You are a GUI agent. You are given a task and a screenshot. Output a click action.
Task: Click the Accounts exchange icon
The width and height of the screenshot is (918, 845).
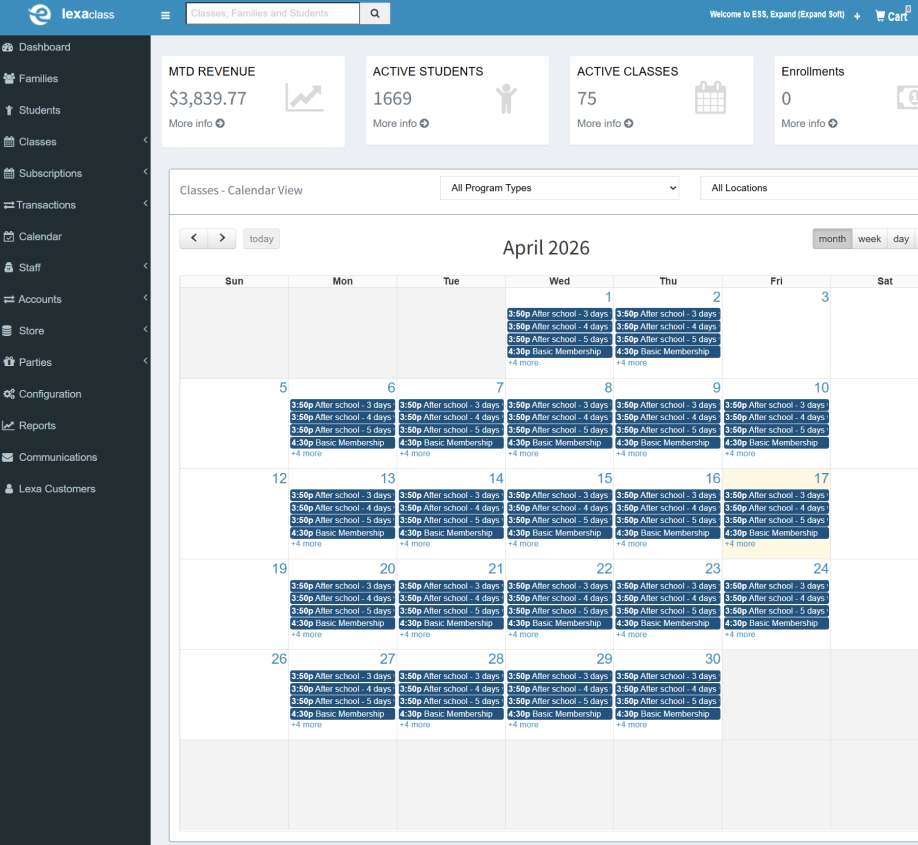(9, 299)
